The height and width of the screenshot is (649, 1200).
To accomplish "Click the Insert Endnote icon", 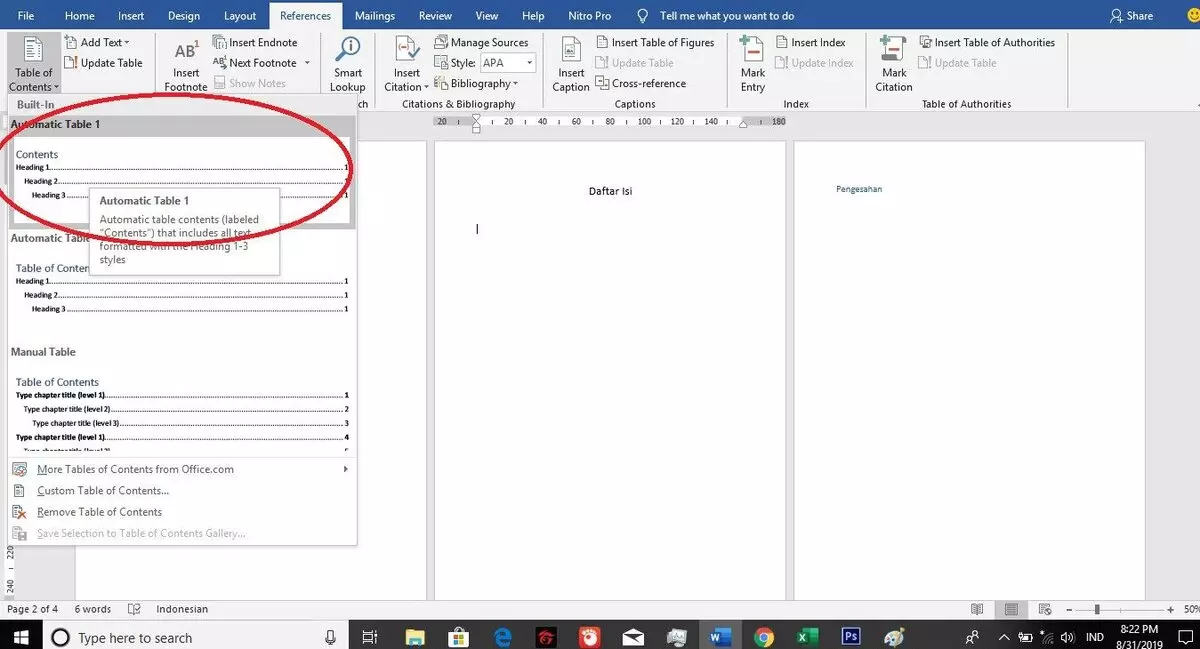I will pos(220,42).
